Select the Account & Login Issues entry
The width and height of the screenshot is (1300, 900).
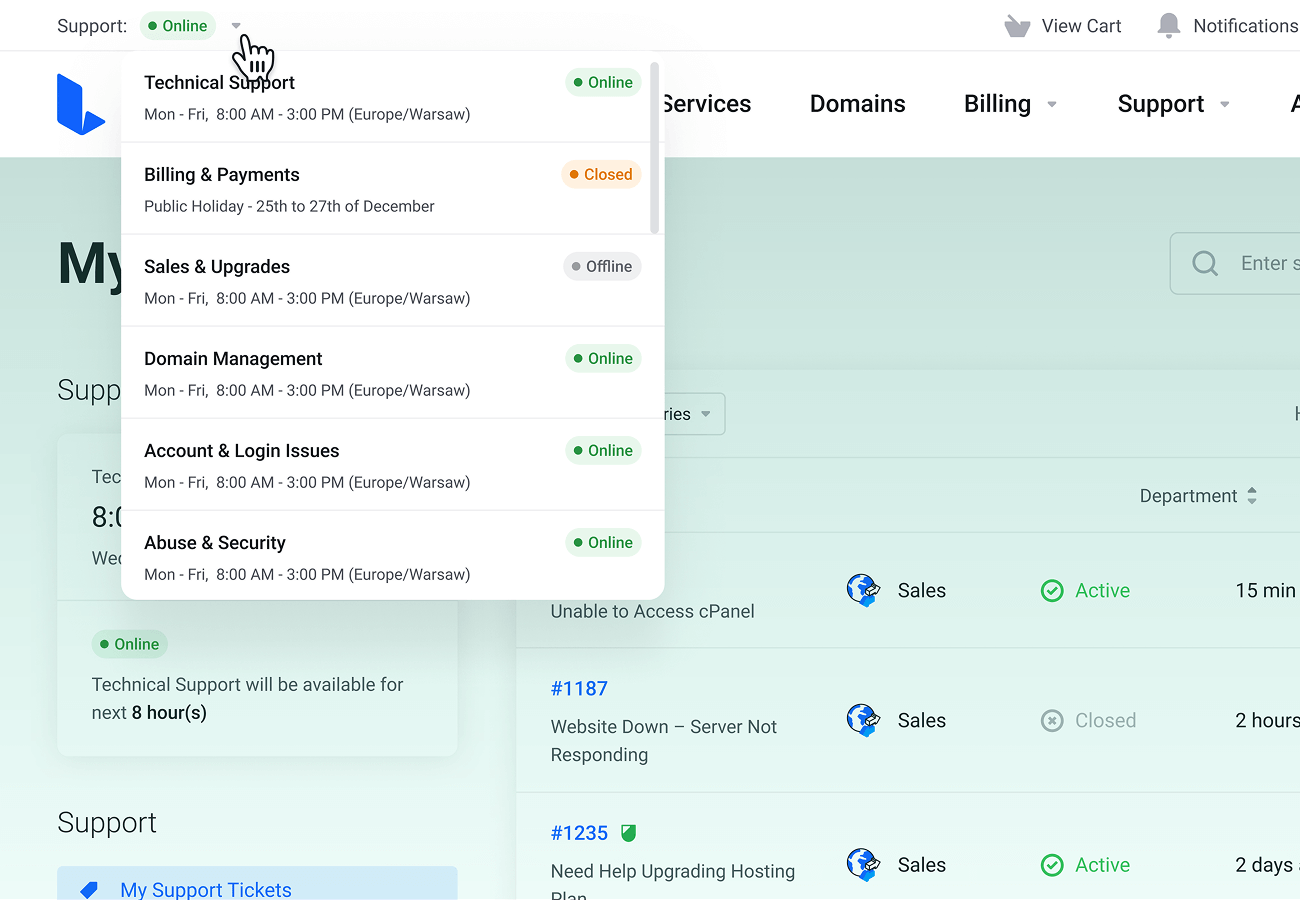click(392, 465)
